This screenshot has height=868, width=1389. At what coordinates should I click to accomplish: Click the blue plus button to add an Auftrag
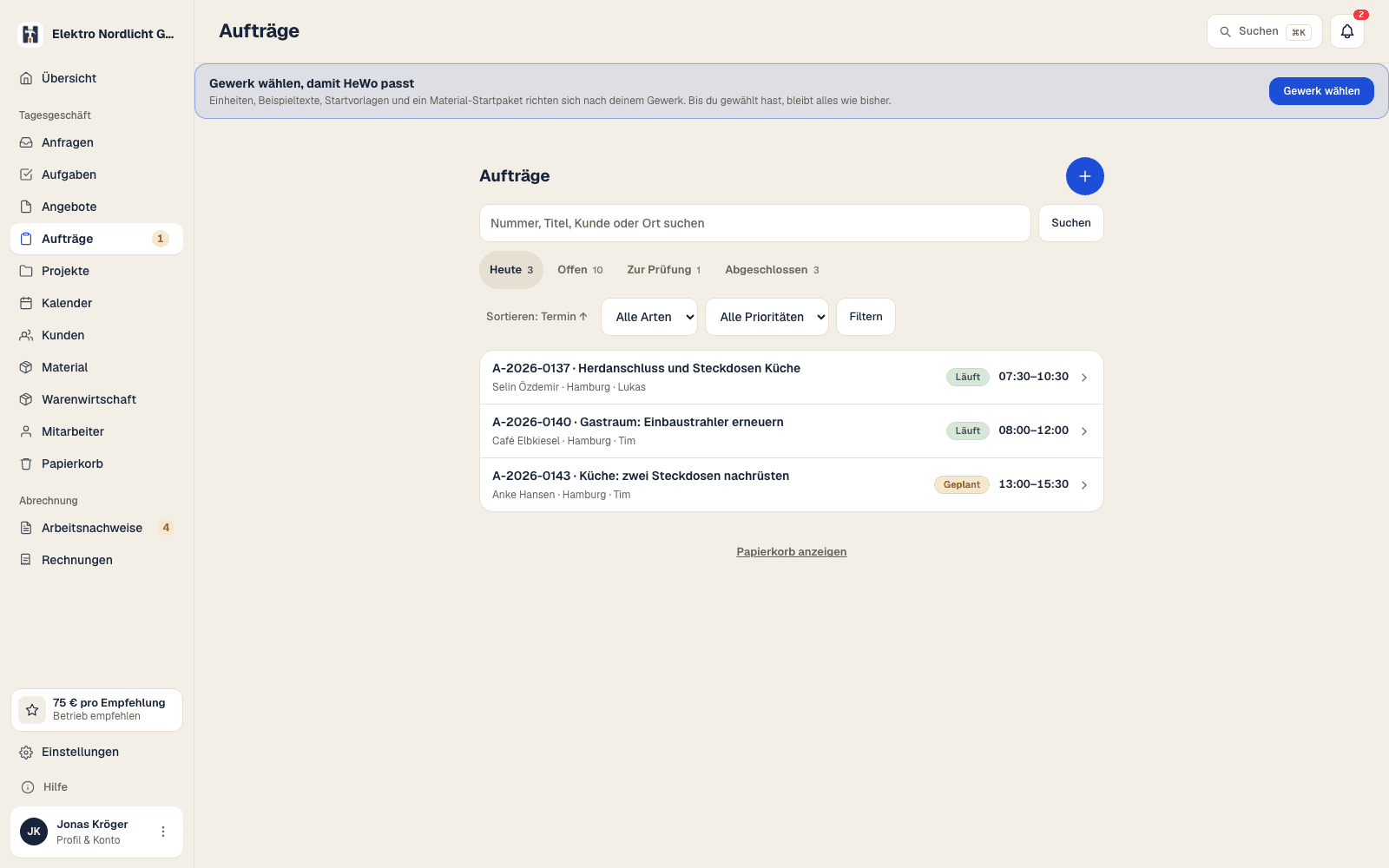(x=1085, y=176)
